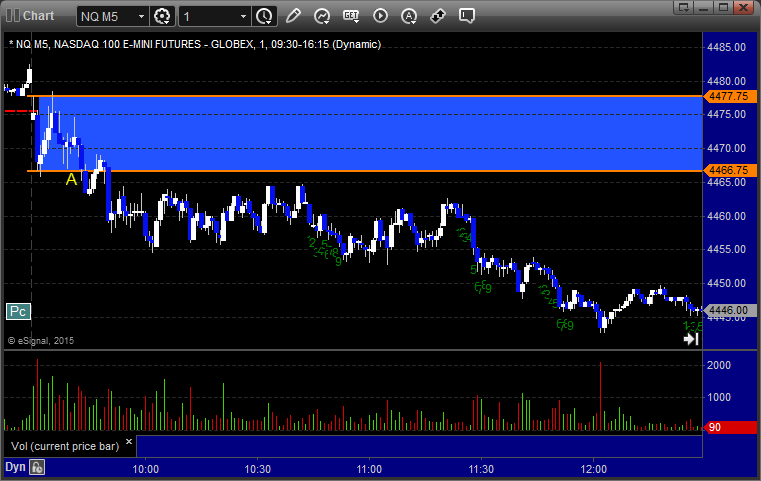Click the bar replay play icon
761x481 pixels.
tap(380, 16)
